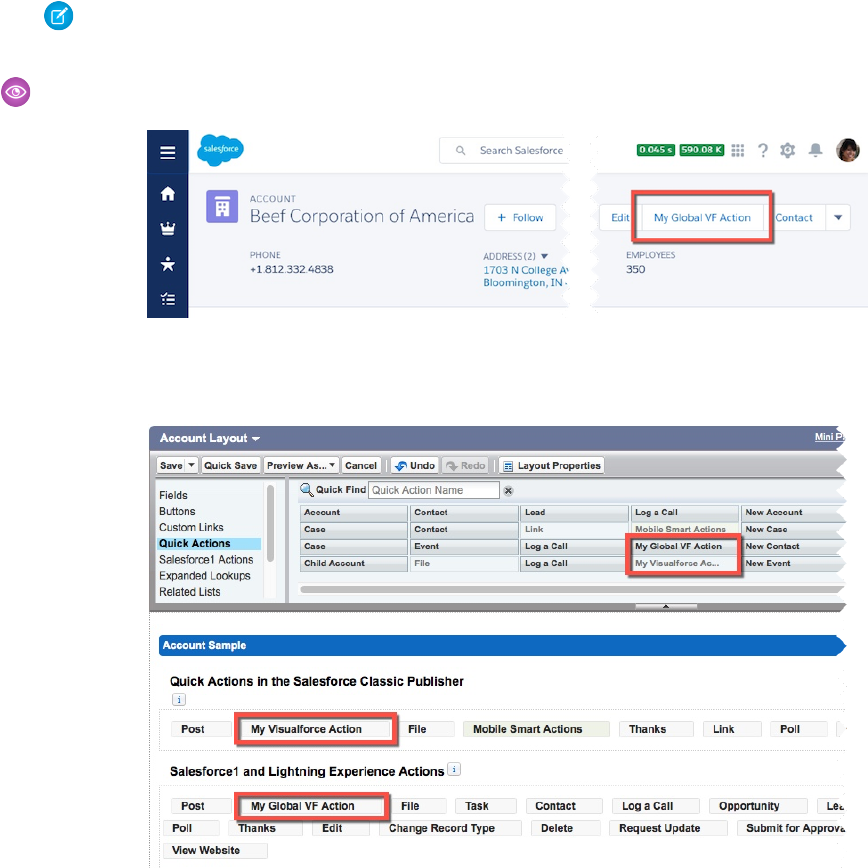
Task: Cancel the layout changes
Action: coord(360,466)
